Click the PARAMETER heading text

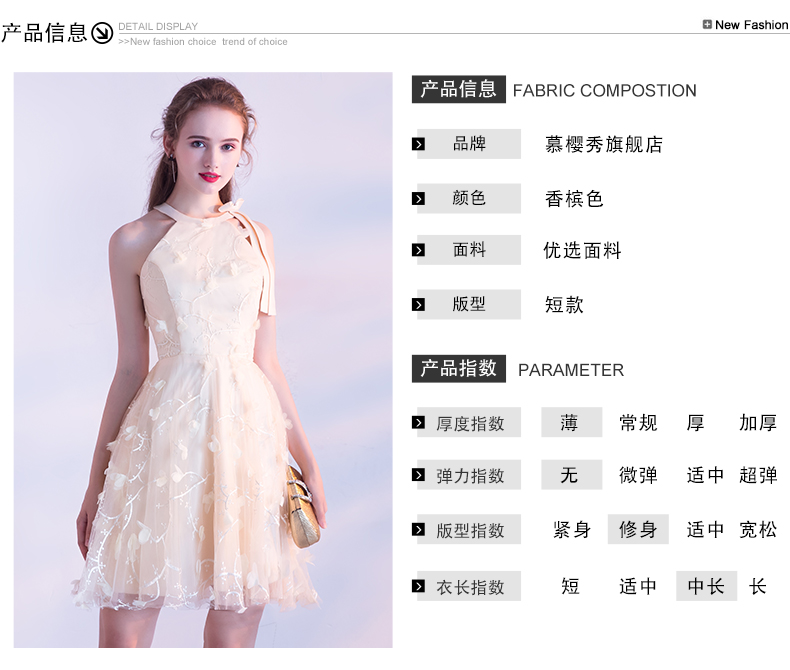click(571, 370)
